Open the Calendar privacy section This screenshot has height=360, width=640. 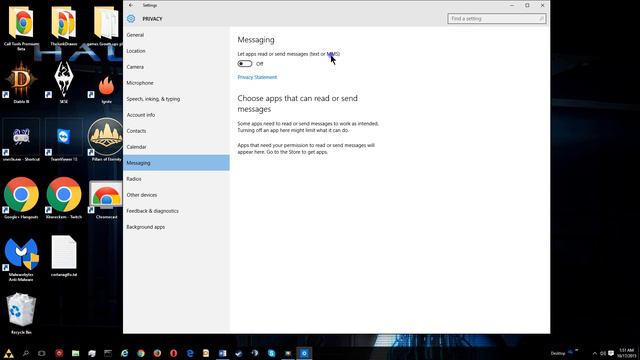tap(176, 147)
